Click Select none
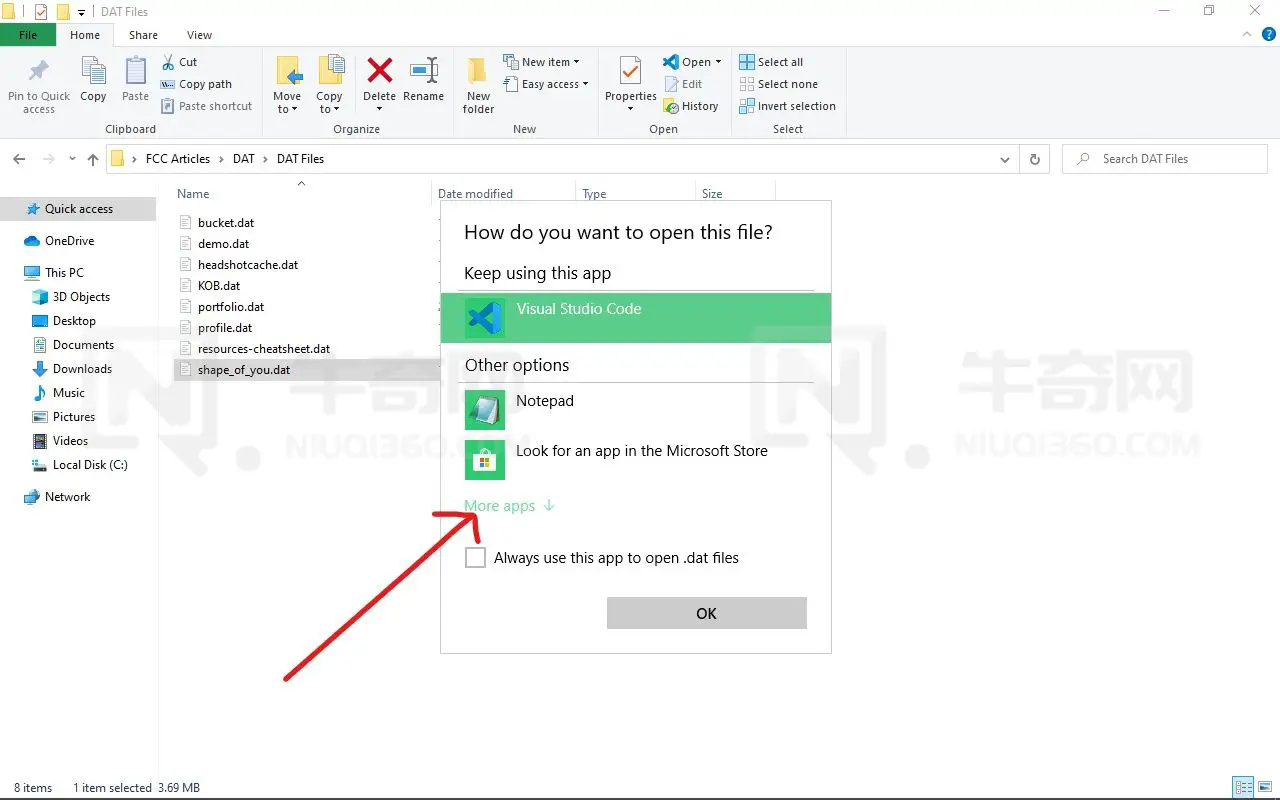 778,84
